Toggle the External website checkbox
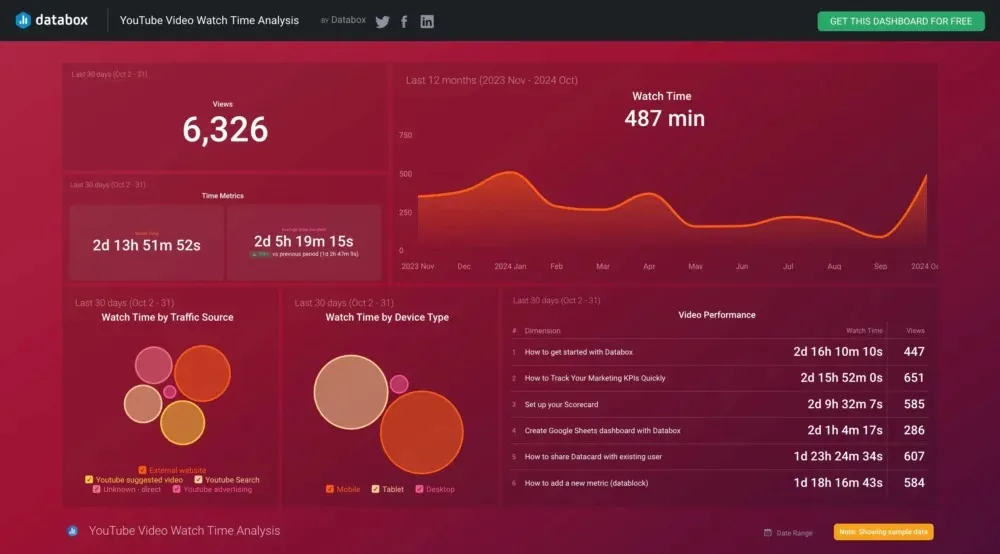 coord(143,470)
